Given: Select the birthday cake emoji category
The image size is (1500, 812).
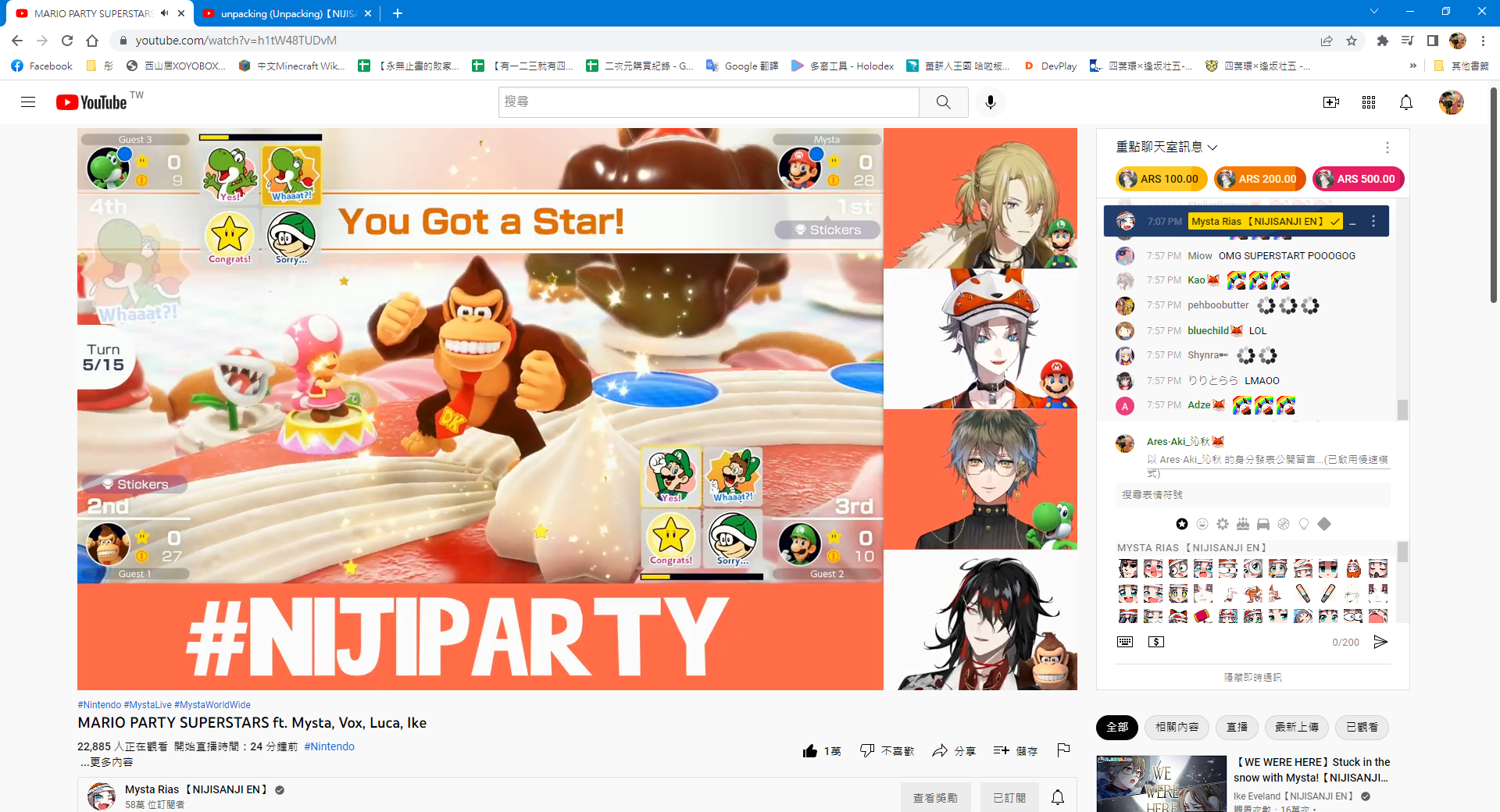Looking at the screenshot, I should tap(1243, 524).
